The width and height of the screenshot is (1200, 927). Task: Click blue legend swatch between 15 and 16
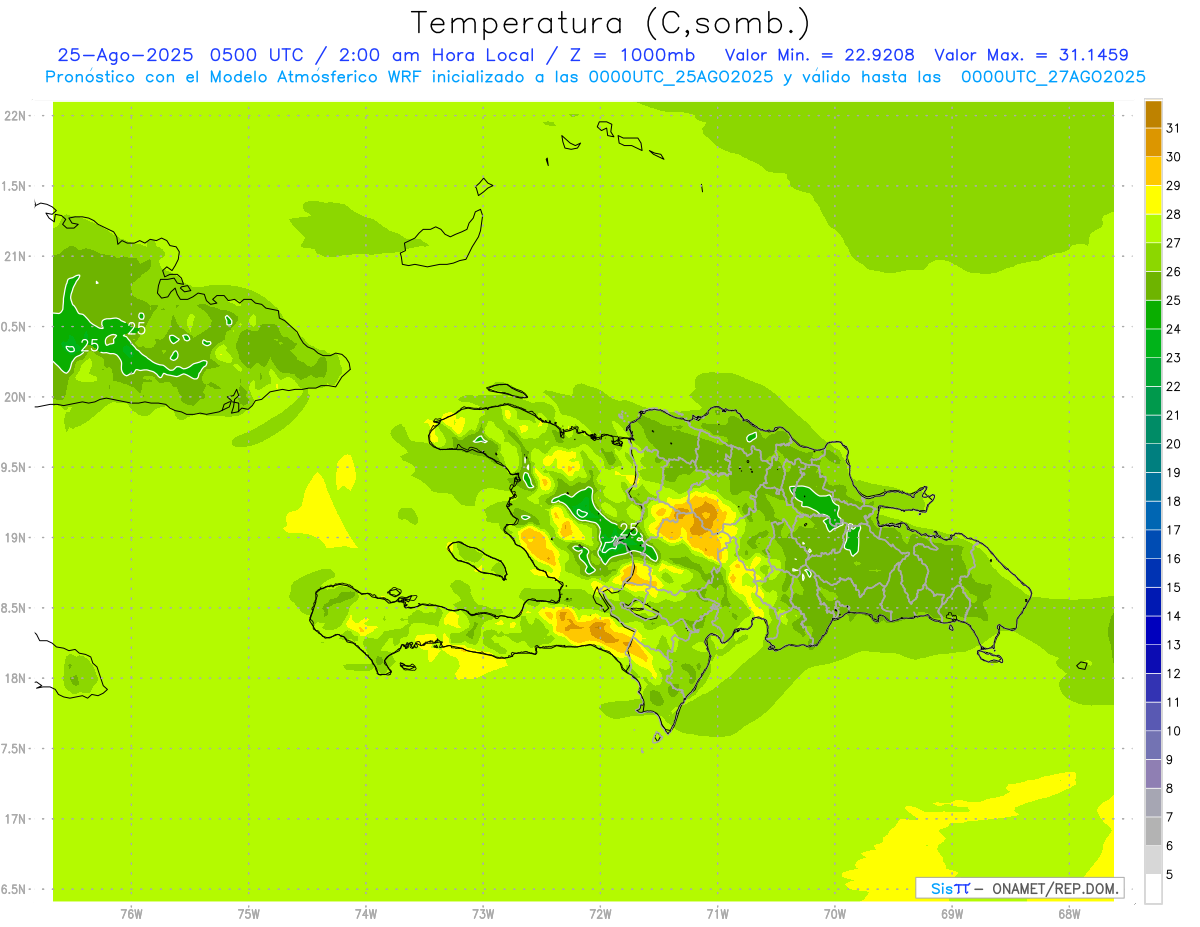tap(1153, 573)
